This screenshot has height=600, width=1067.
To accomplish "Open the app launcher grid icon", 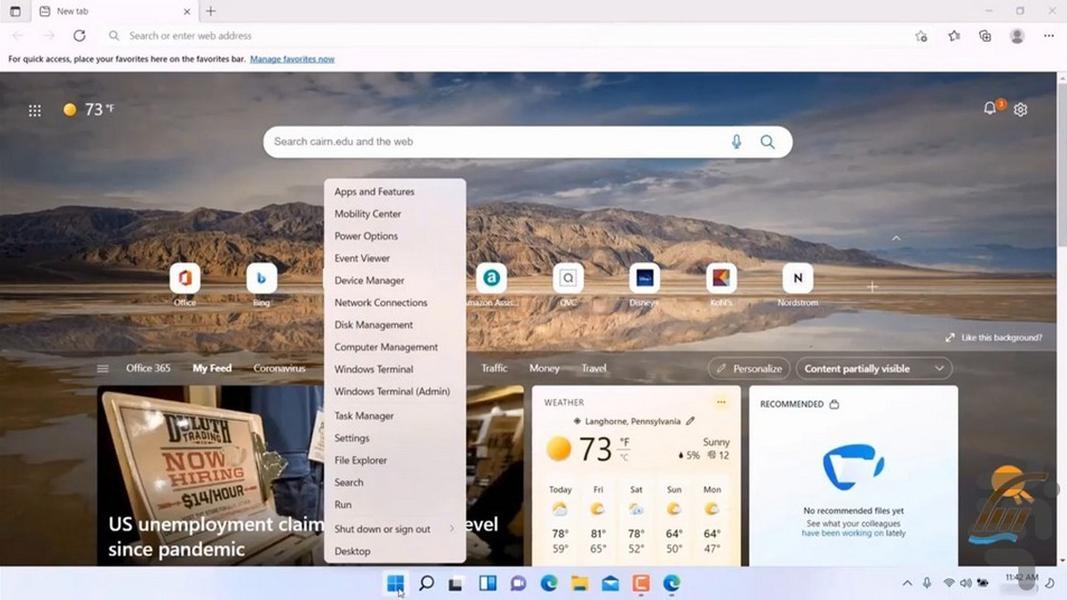I will pyautogui.click(x=35, y=111).
